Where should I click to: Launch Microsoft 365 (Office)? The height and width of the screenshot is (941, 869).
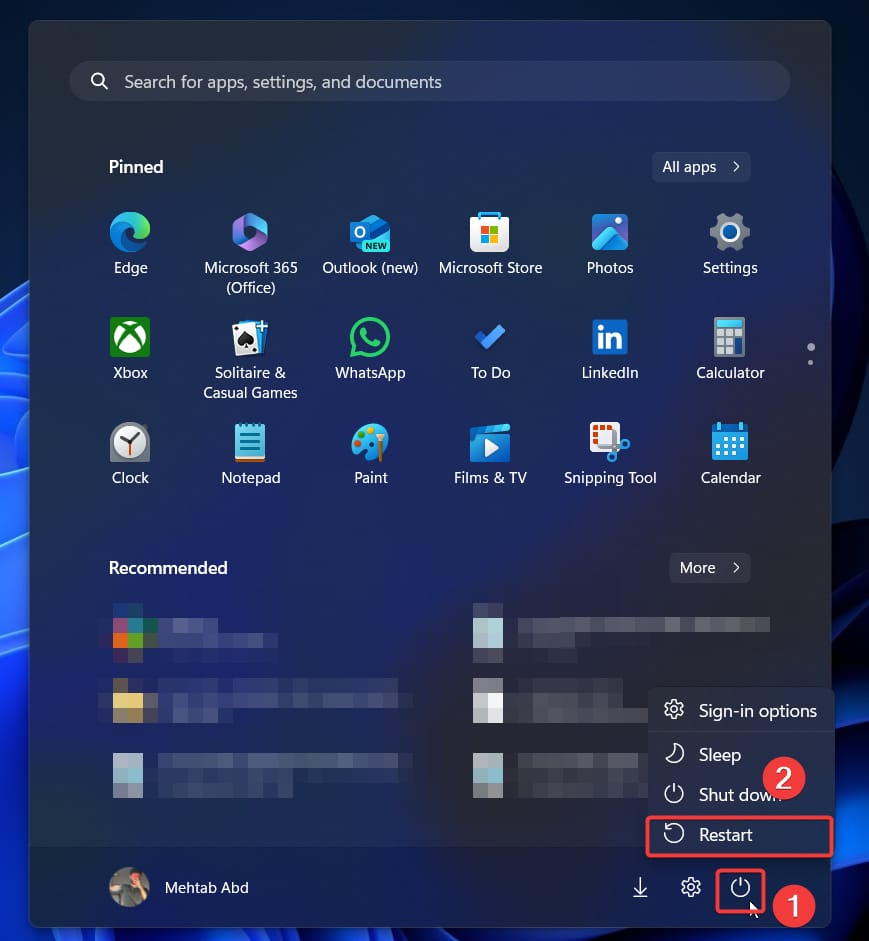pos(250,252)
